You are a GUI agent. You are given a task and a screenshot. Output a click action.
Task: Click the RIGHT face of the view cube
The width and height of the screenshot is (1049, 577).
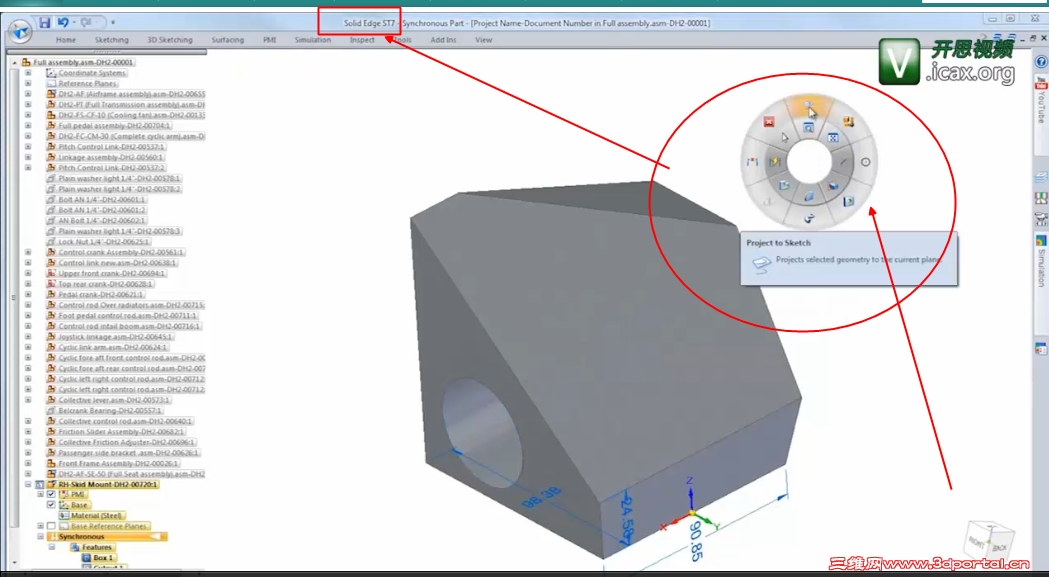click(x=977, y=542)
